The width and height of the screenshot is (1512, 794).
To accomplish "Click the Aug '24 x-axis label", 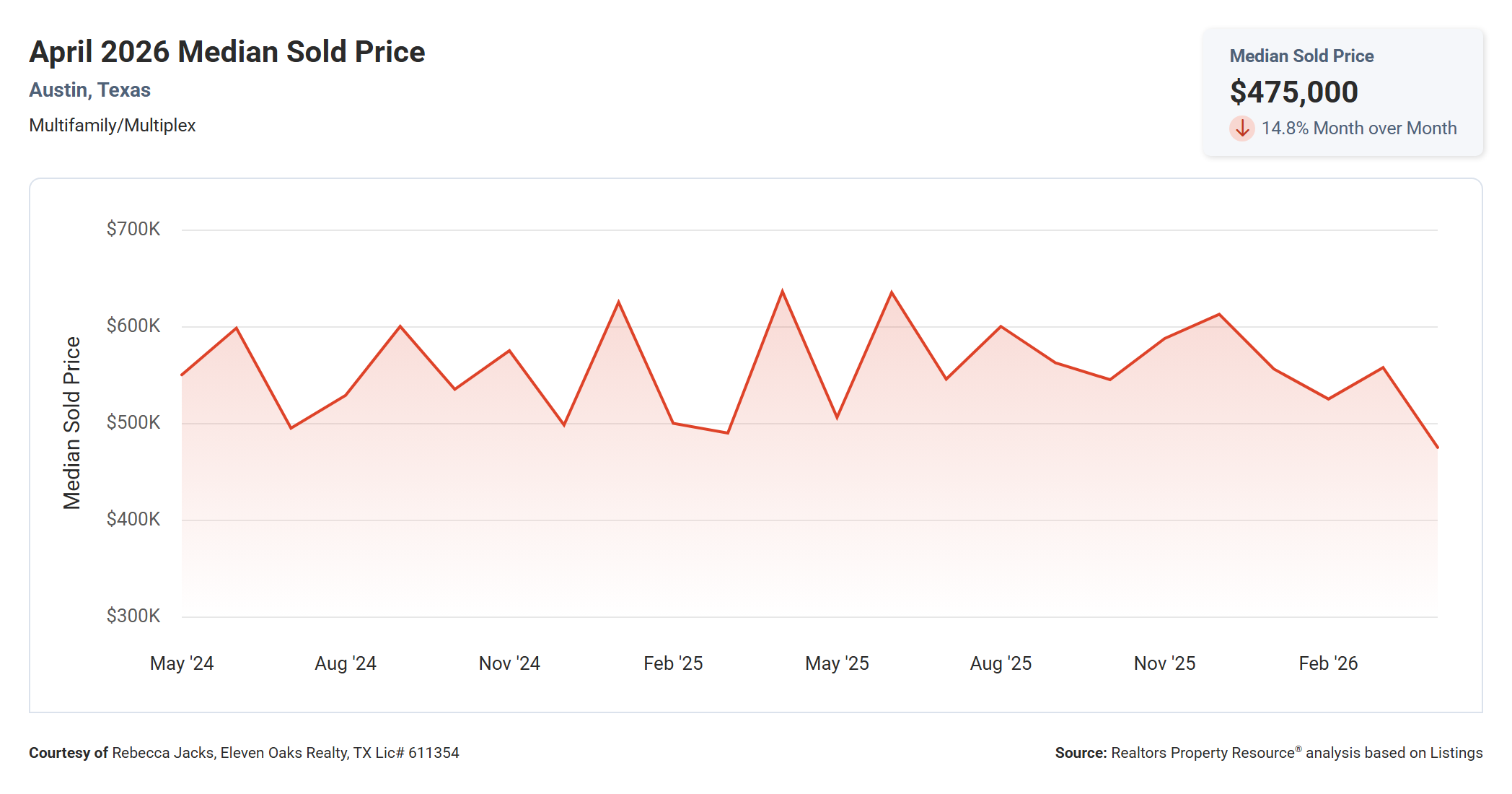I will (346, 663).
